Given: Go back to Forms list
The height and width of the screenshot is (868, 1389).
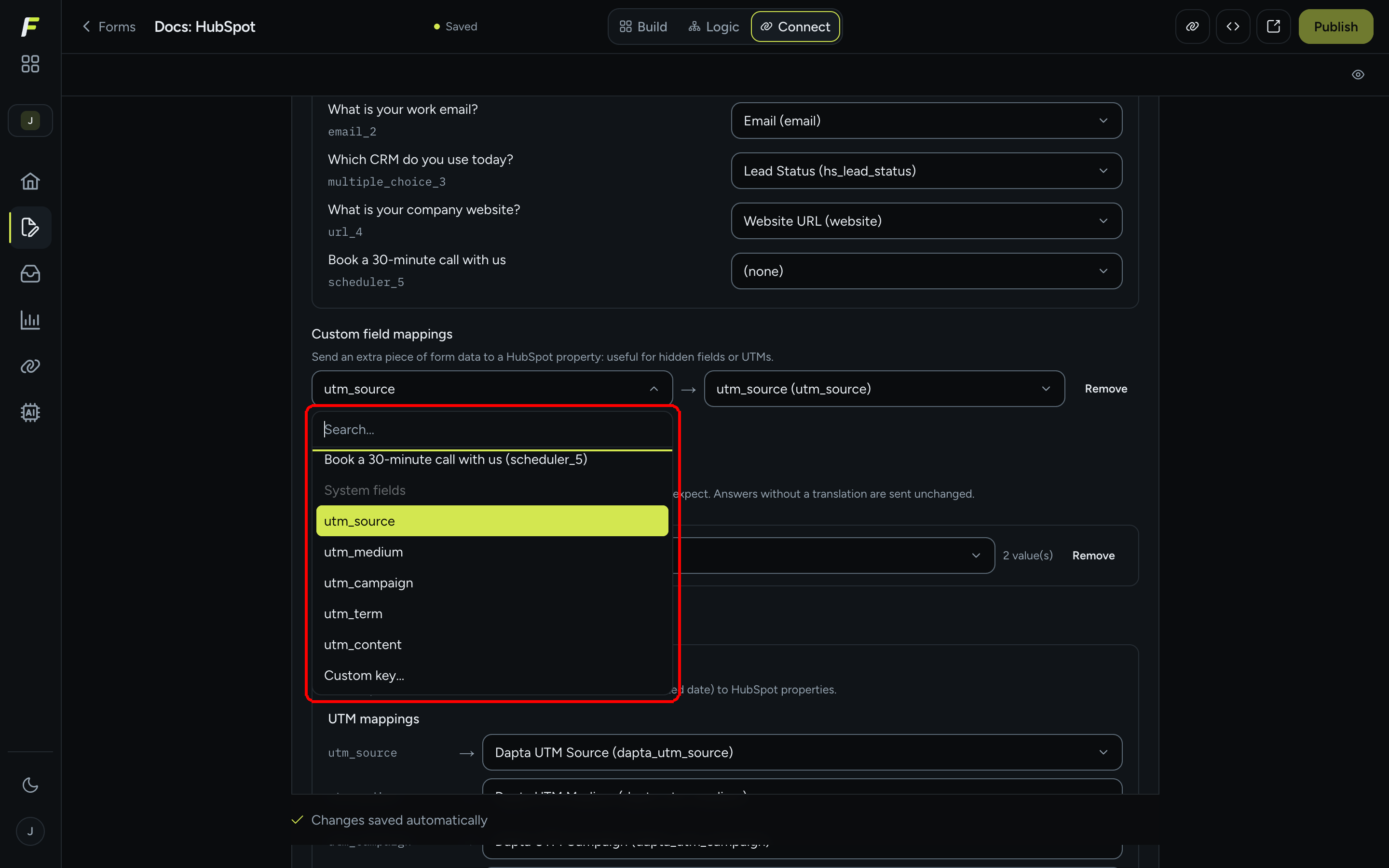Looking at the screenshot, I should click(x=109, y=27).
